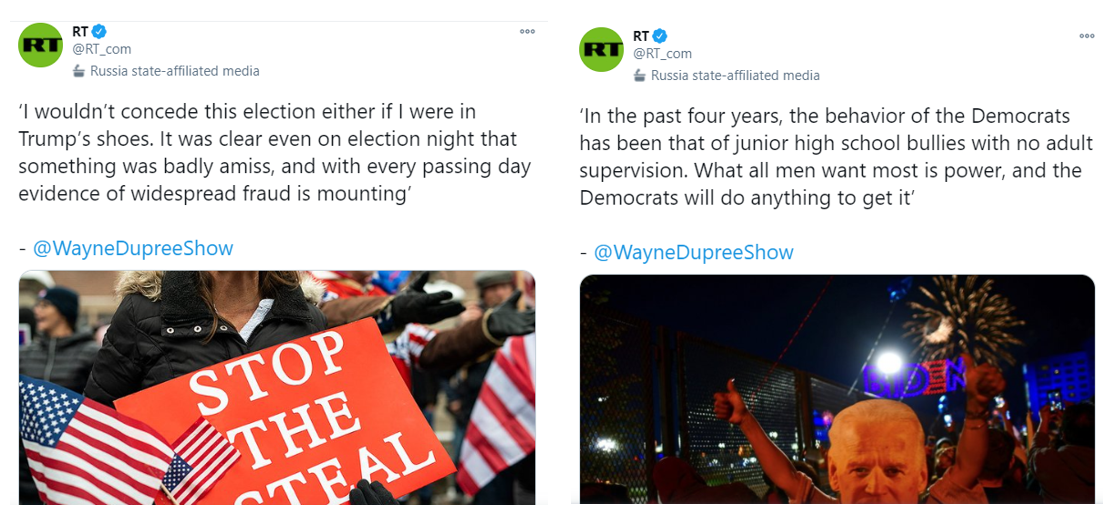The height and width of the screenshot is (525, 1114).
Task: Open the more options menu on right tweet
Action: 1087,36
